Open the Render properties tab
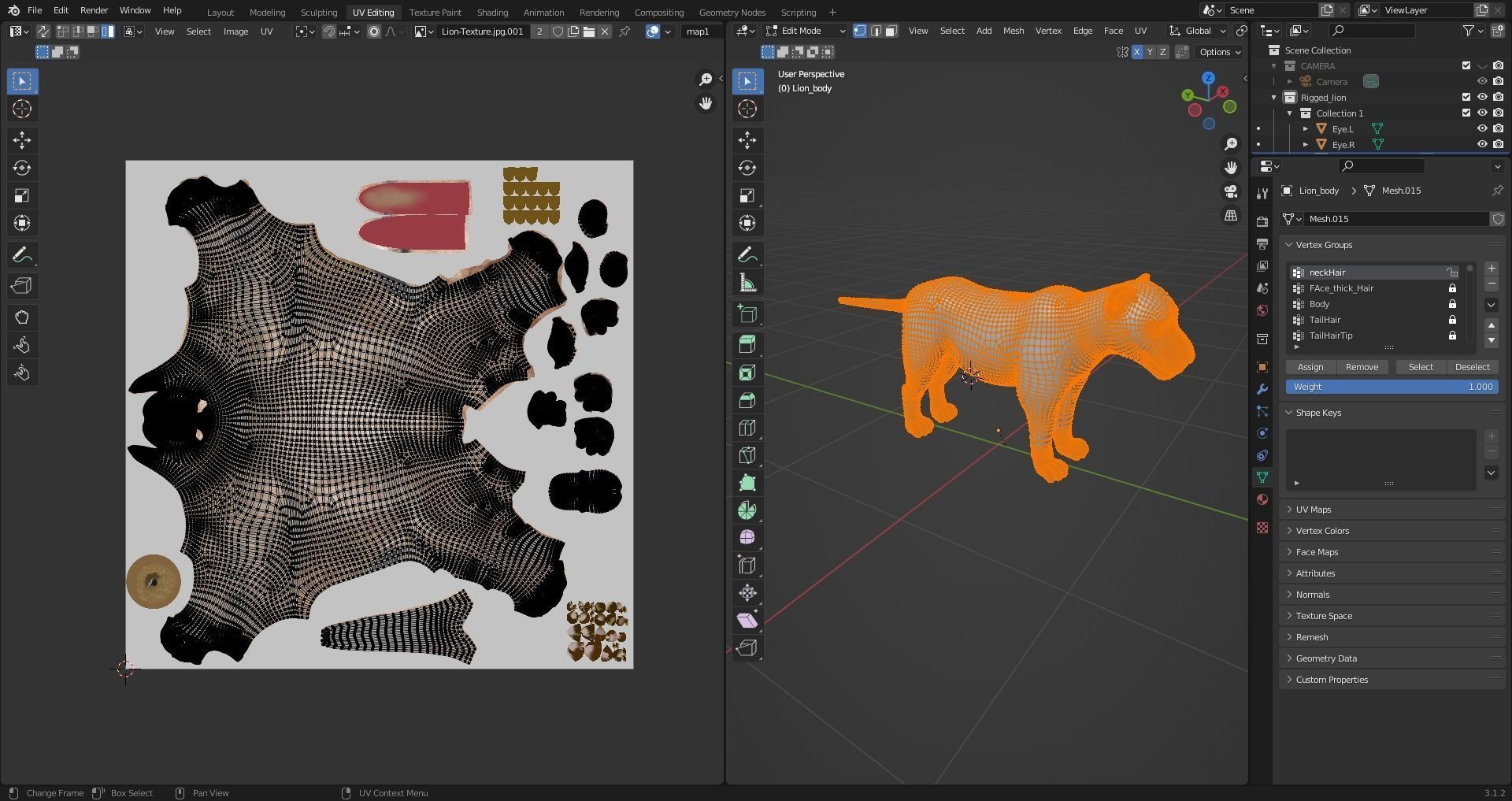The image size is (1512, 801). (x=1262, y=222)
